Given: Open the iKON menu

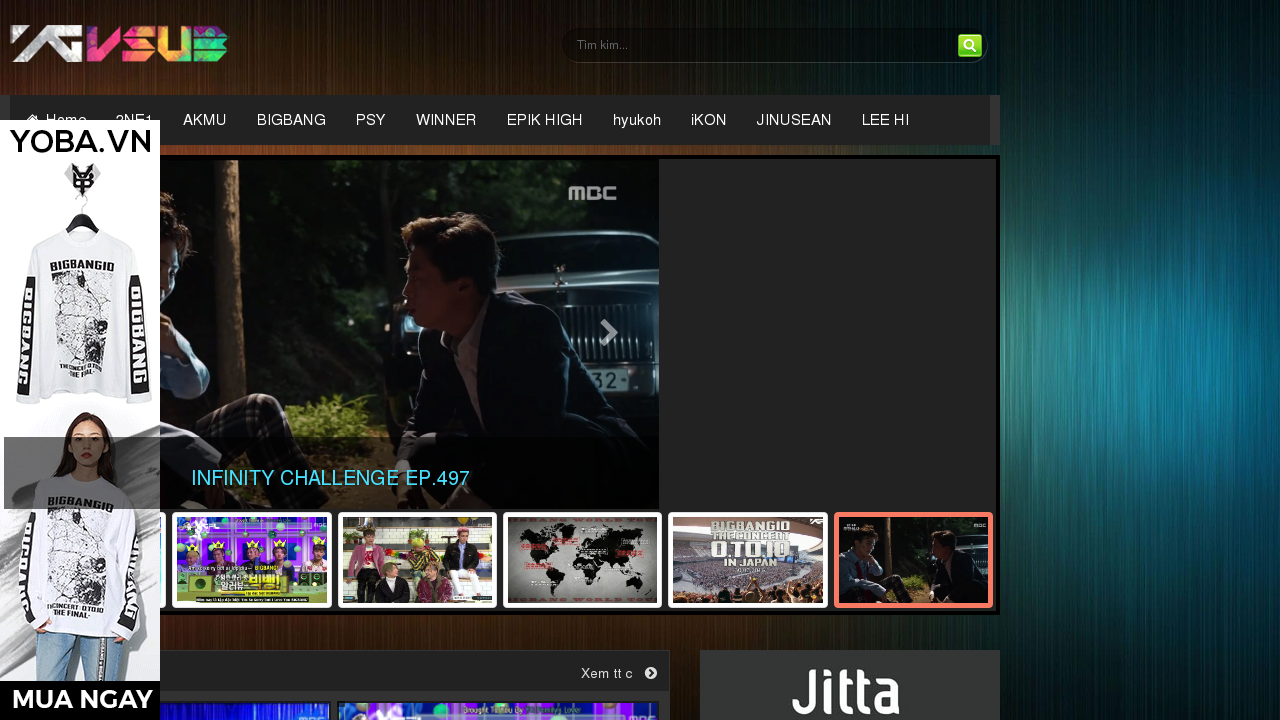Looking at the screenshot, I should coord(709,120).
